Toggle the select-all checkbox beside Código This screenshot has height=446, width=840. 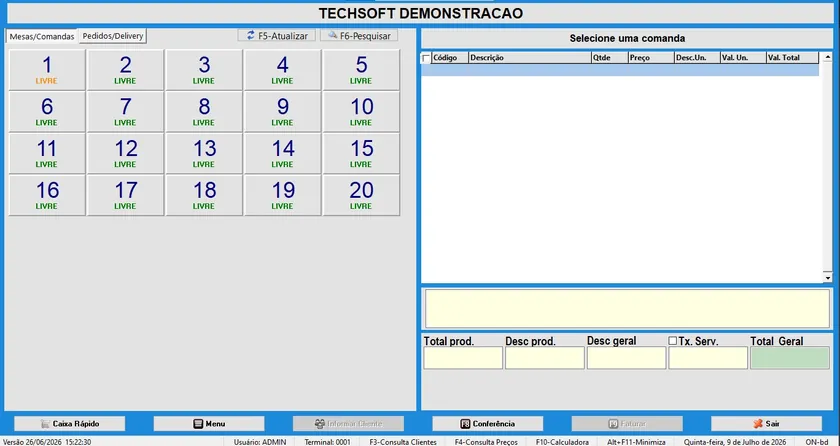426,58
